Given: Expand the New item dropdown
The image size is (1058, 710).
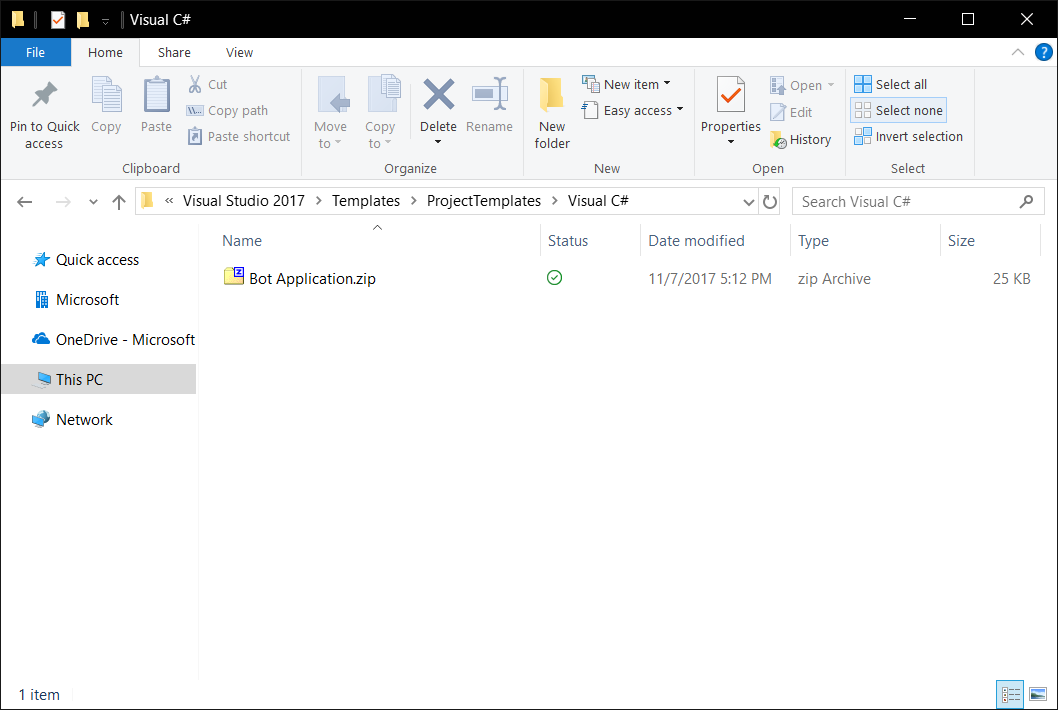Looking at the screenshot, I should pyautogui.click(x=667, y=84).
